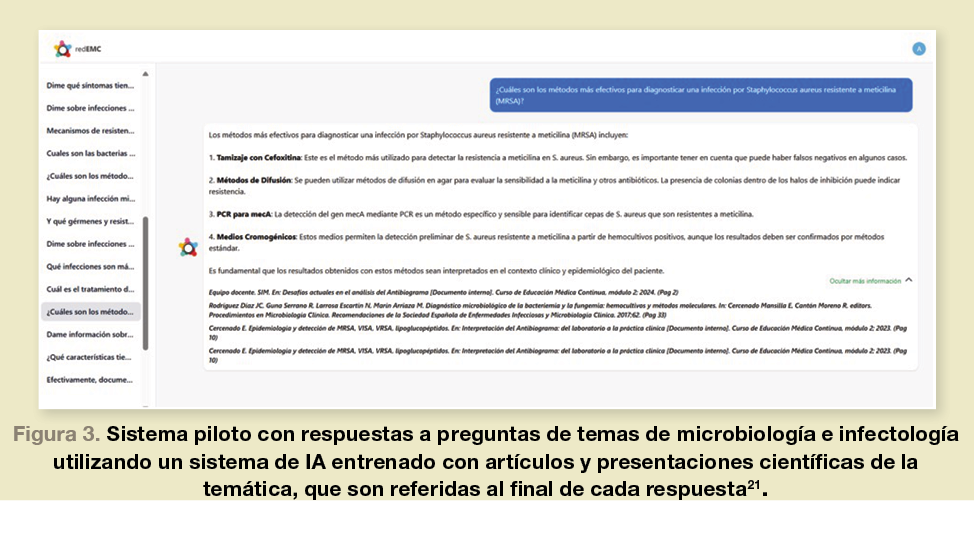Select 'Qué infecciones son má...' chat
This screenshot has width=974, height=533.
90,266
